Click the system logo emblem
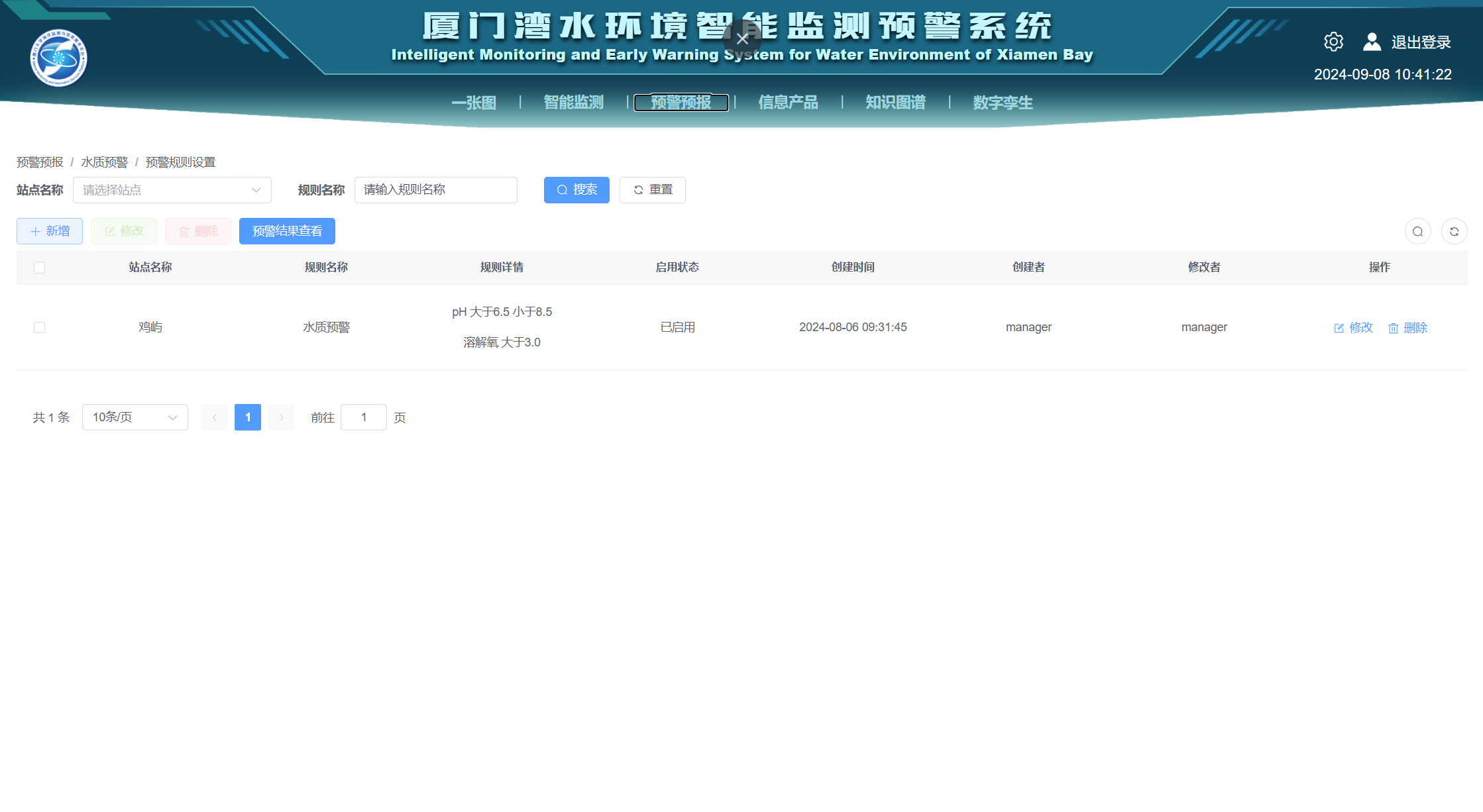This screenshot has height=812, width=1483. 58,58
